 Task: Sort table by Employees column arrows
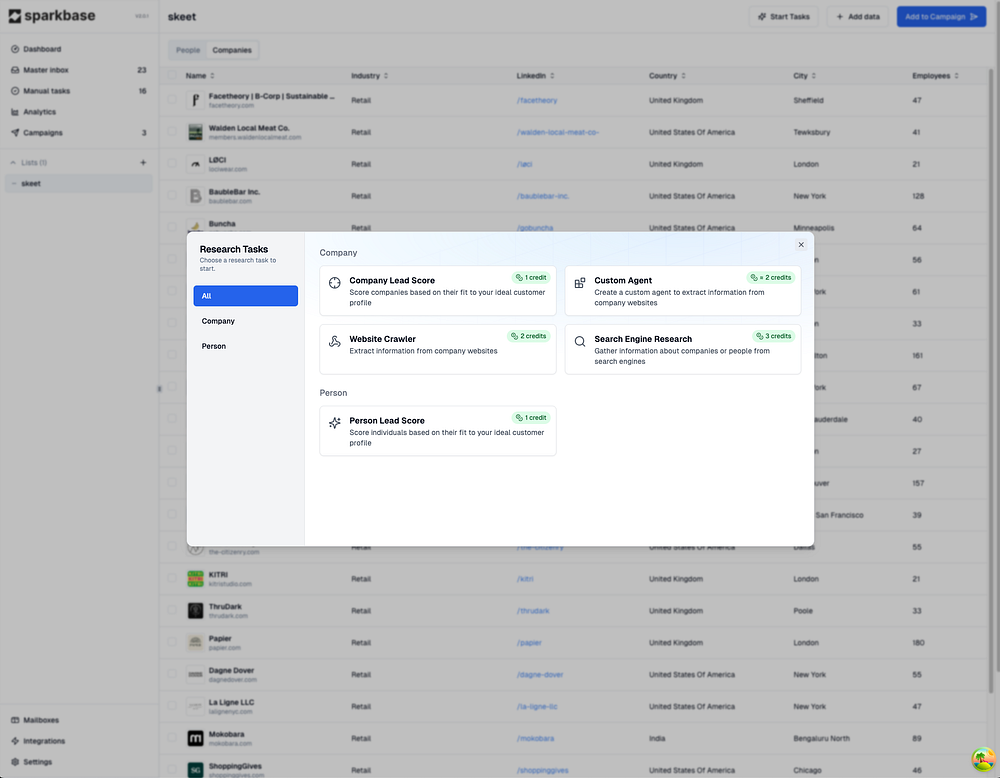[x=957, y=76]
